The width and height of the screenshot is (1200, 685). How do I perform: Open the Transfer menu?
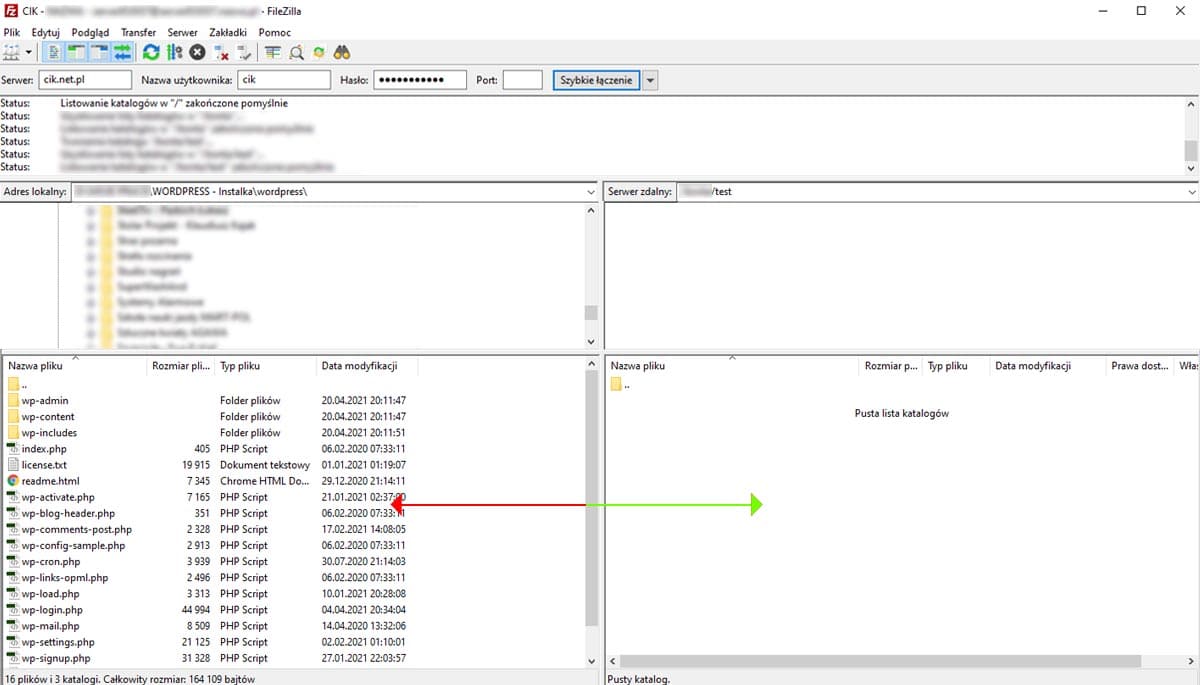(138, 32)
